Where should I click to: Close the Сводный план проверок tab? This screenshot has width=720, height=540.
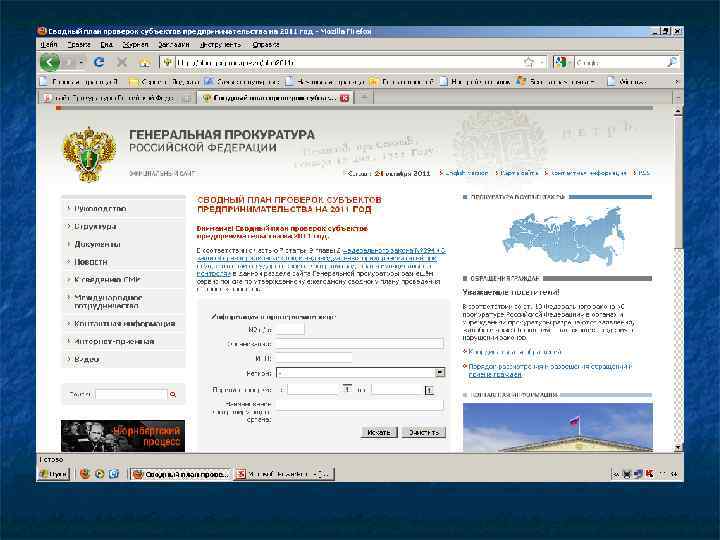click(344, 98)
